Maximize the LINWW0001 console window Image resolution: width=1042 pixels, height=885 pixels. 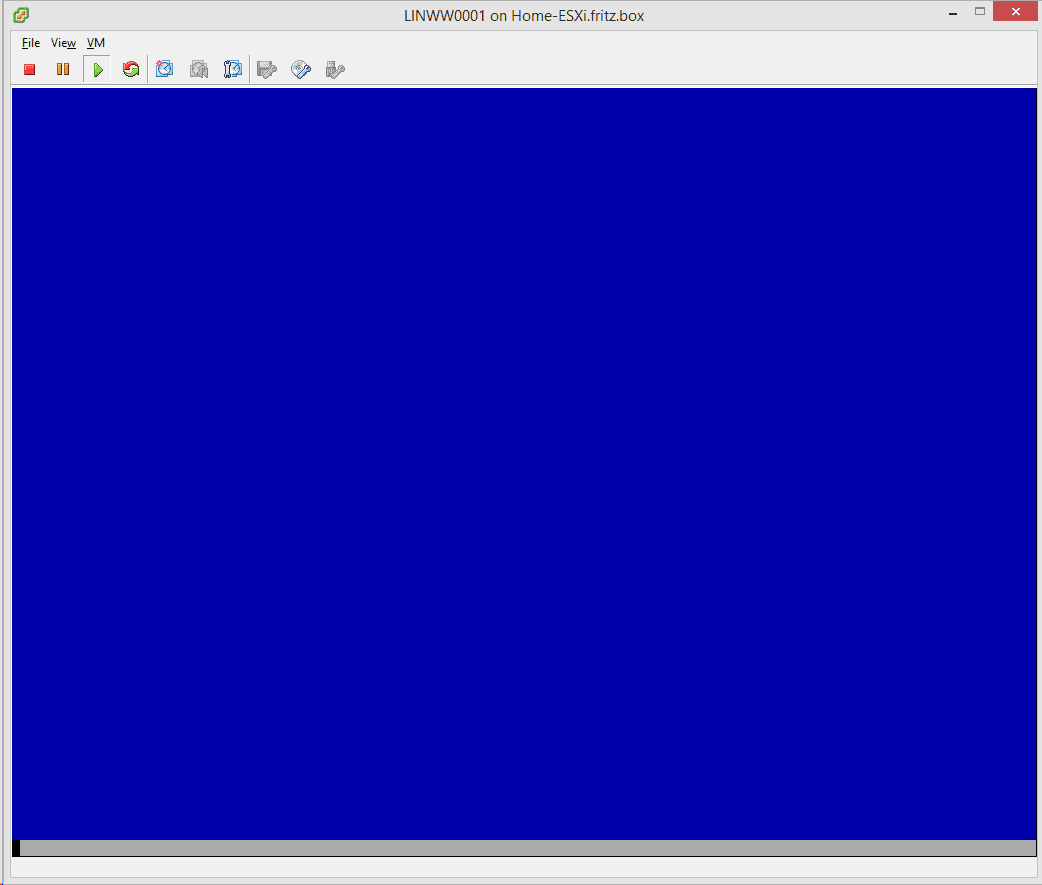click(x=980, y=11)
